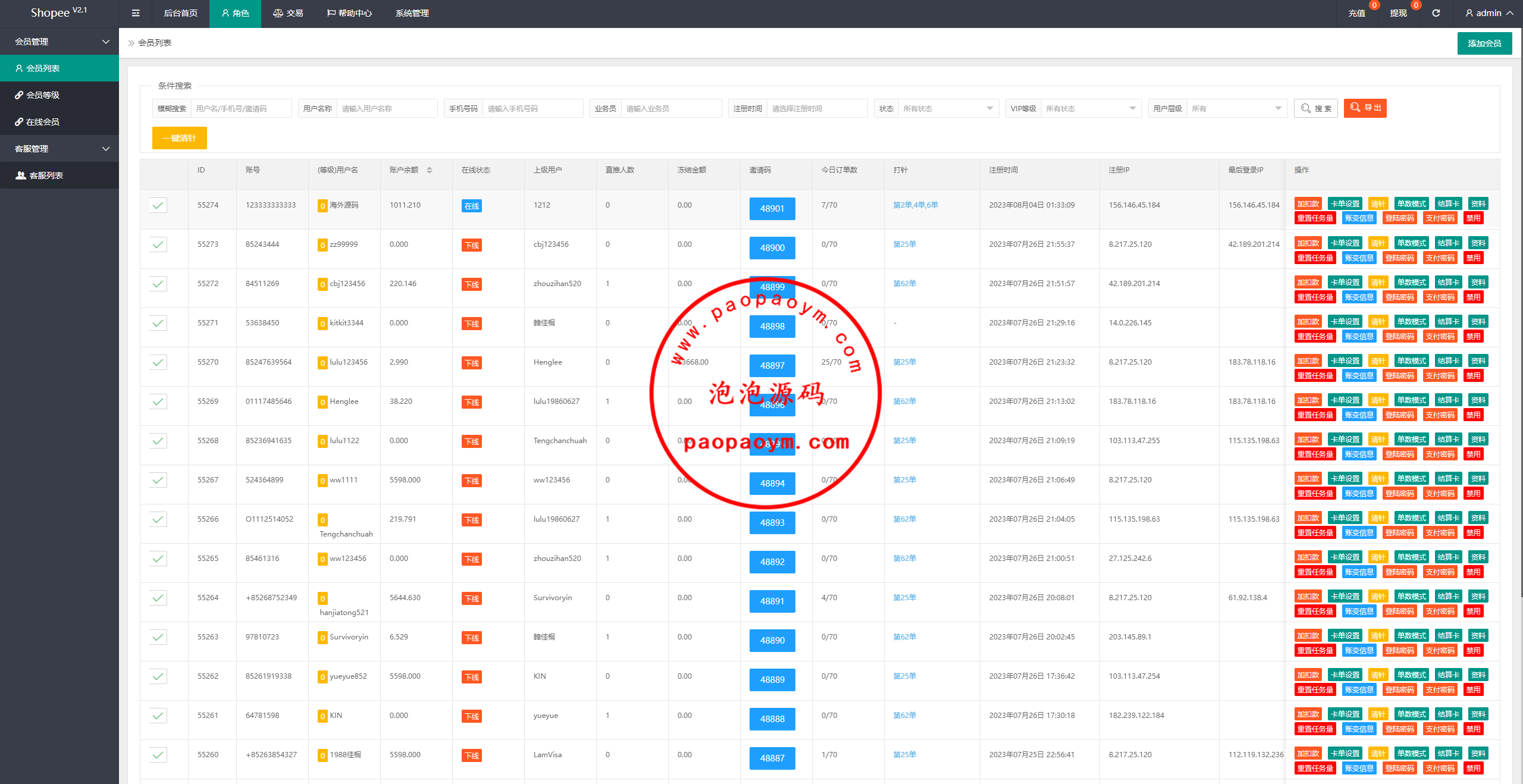Image resolution: width=1523 pixels, height=784 pixels.
Task: Toggle checkbox for user ID 55274
Action: pos(158,205)
